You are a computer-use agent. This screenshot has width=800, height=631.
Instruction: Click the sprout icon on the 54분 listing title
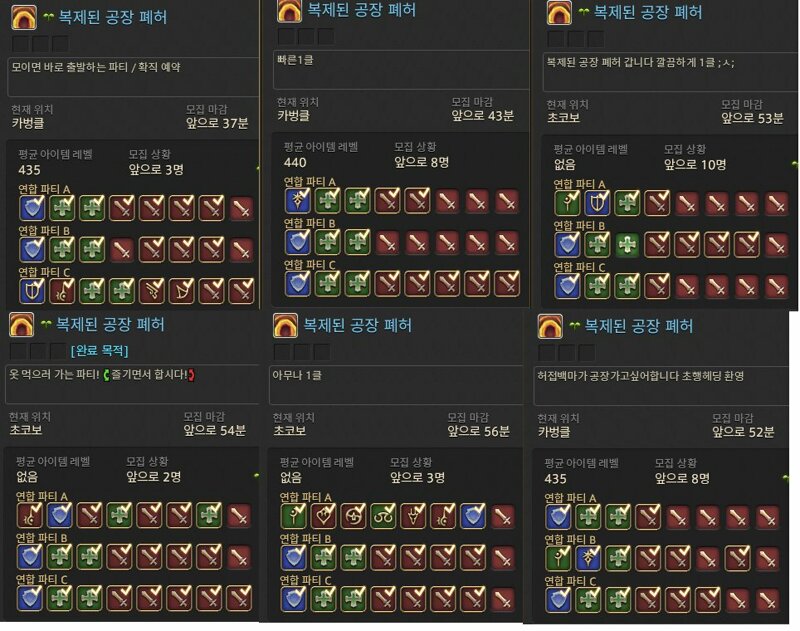46,323
